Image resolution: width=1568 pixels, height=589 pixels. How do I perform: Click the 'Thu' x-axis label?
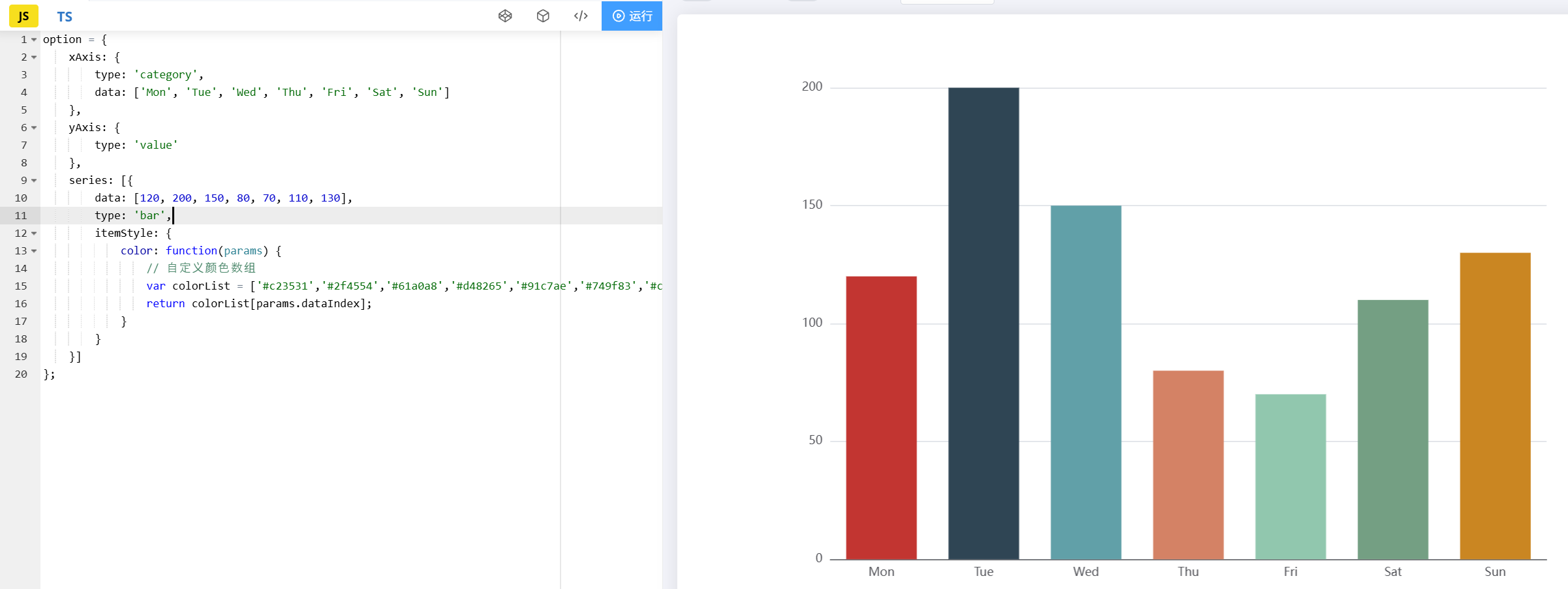[x=1188, y=571]
